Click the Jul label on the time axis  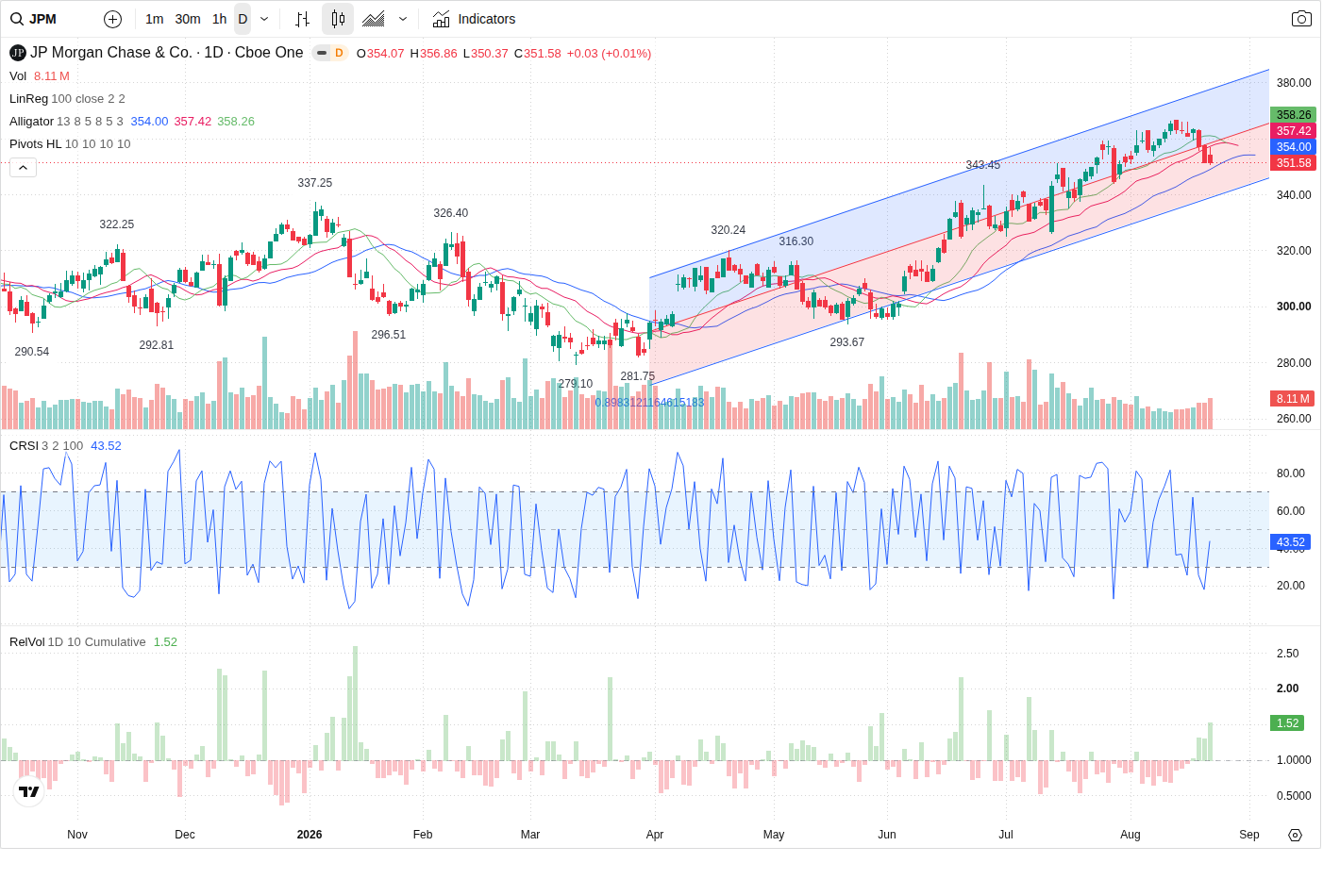click(x=1006, y=835)
